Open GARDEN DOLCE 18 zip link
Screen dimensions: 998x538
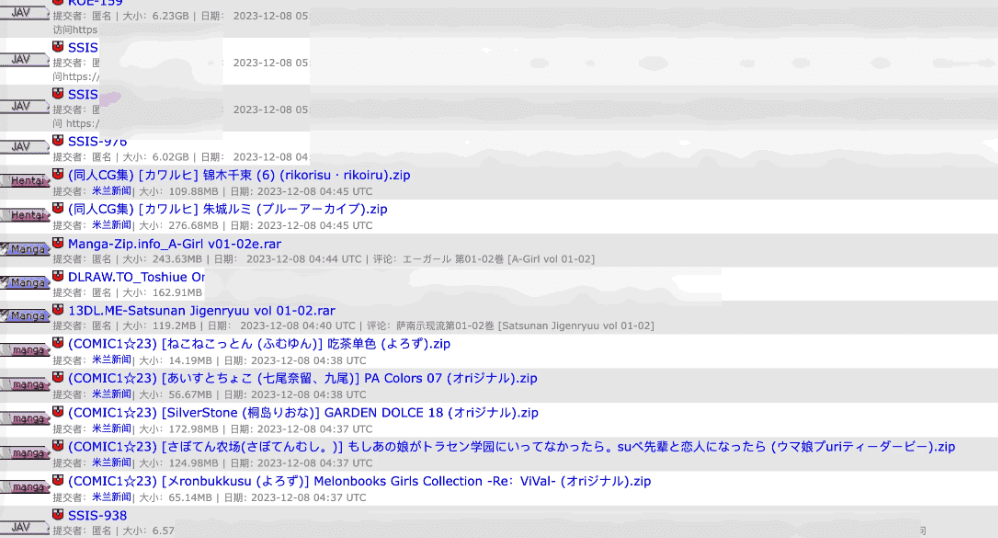(303, 413)
